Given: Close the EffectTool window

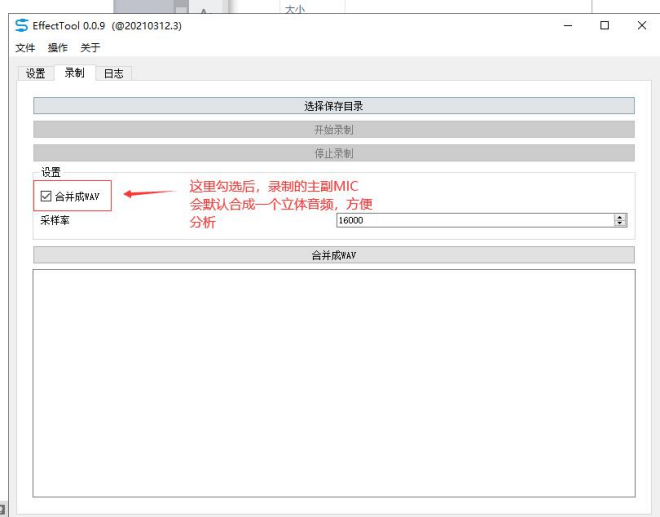Looking at the screenshot, I should point(641,26).
